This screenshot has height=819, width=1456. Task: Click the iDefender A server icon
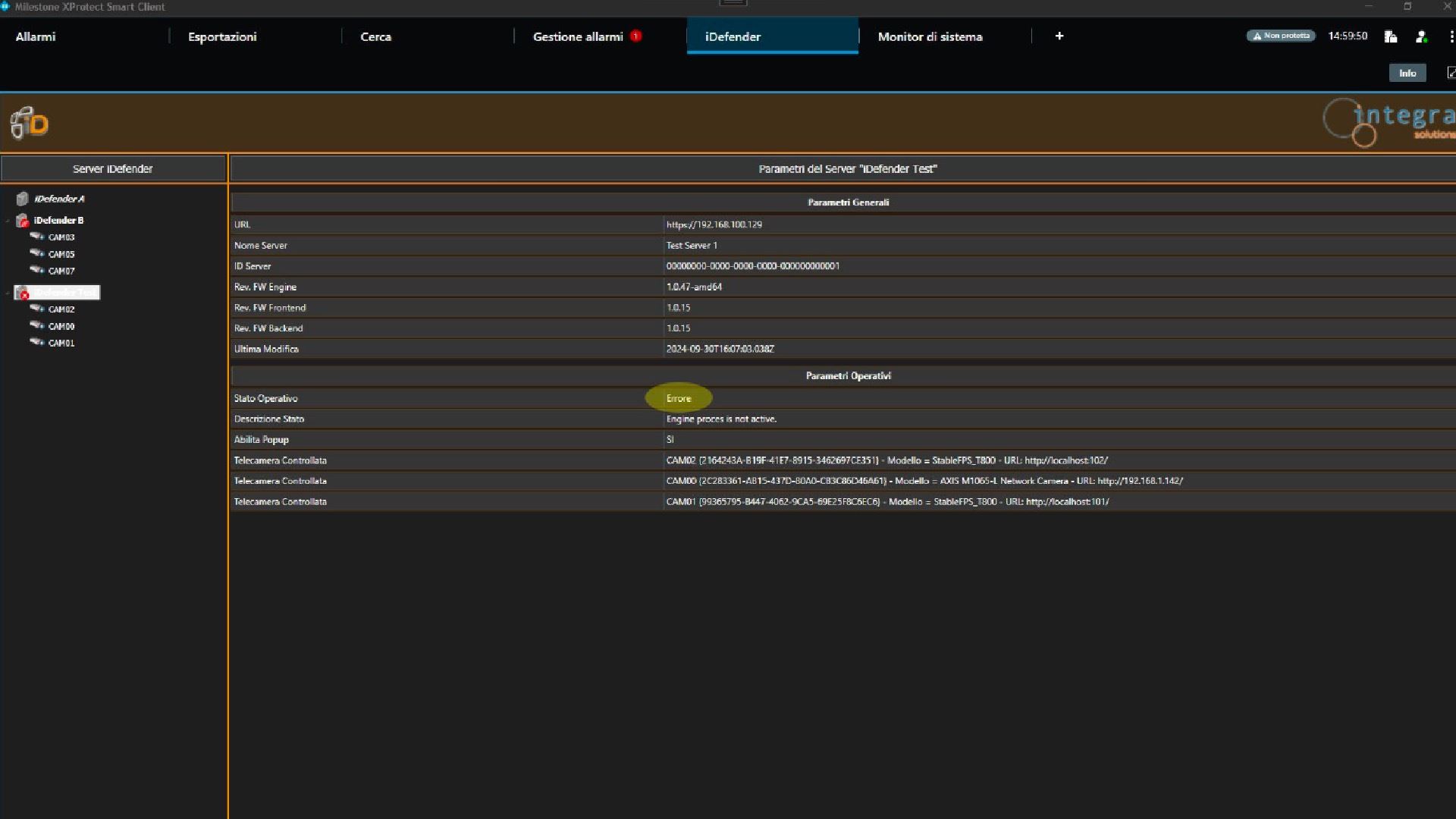[22, 199]
